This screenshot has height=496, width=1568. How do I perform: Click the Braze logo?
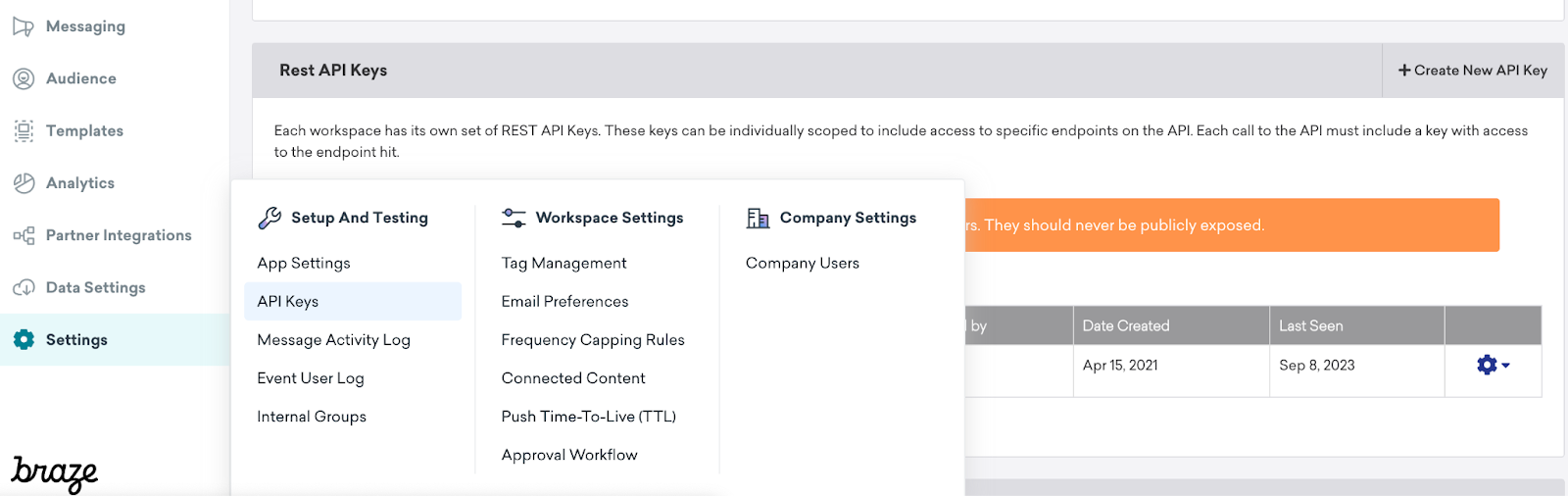click(x=55, y=473)
